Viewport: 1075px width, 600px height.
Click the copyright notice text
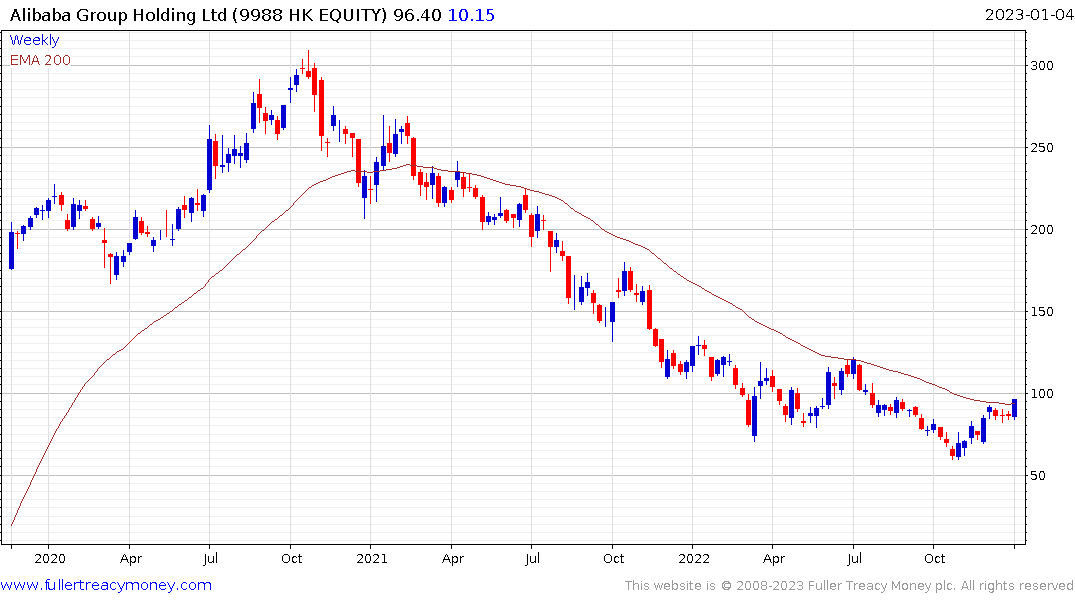849,586
